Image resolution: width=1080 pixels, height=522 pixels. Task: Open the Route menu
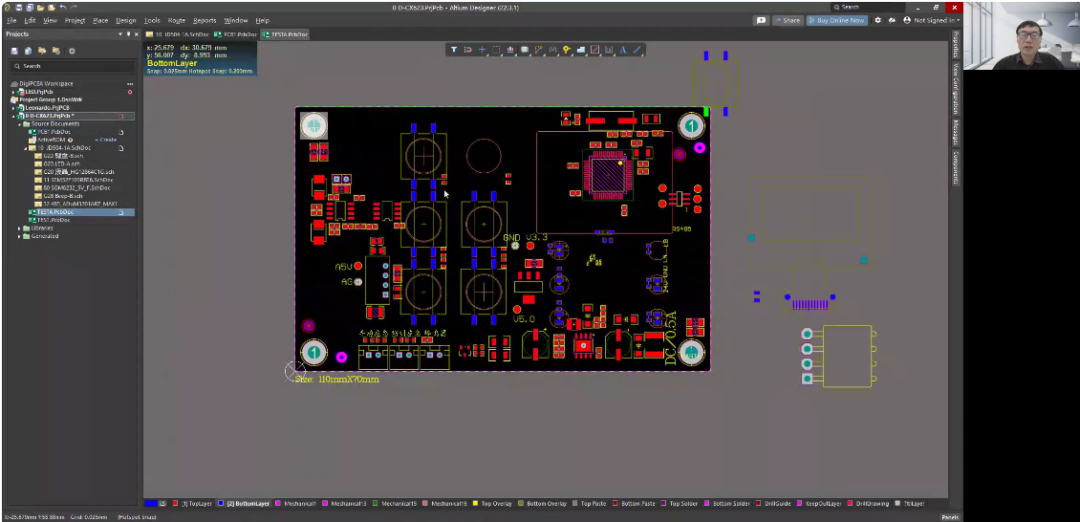(x=176, y=20)
